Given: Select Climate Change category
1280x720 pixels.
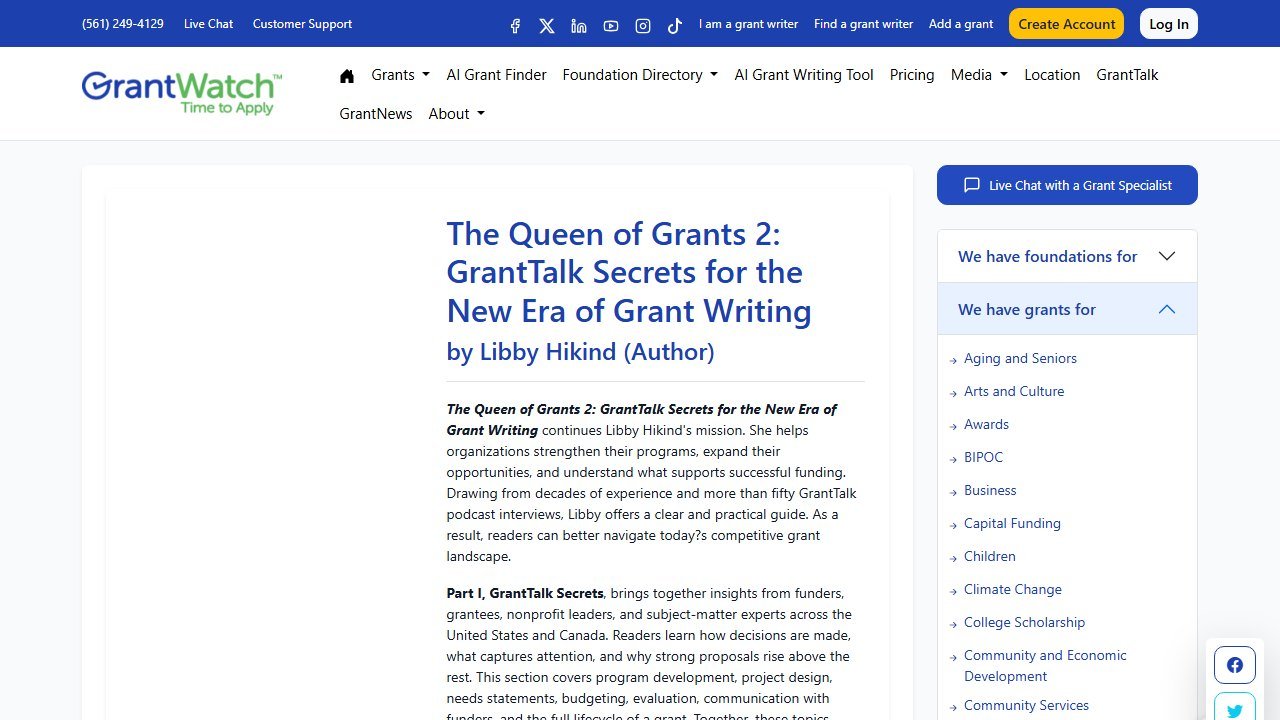Looking at the screenshot, I should (1013, 589).
